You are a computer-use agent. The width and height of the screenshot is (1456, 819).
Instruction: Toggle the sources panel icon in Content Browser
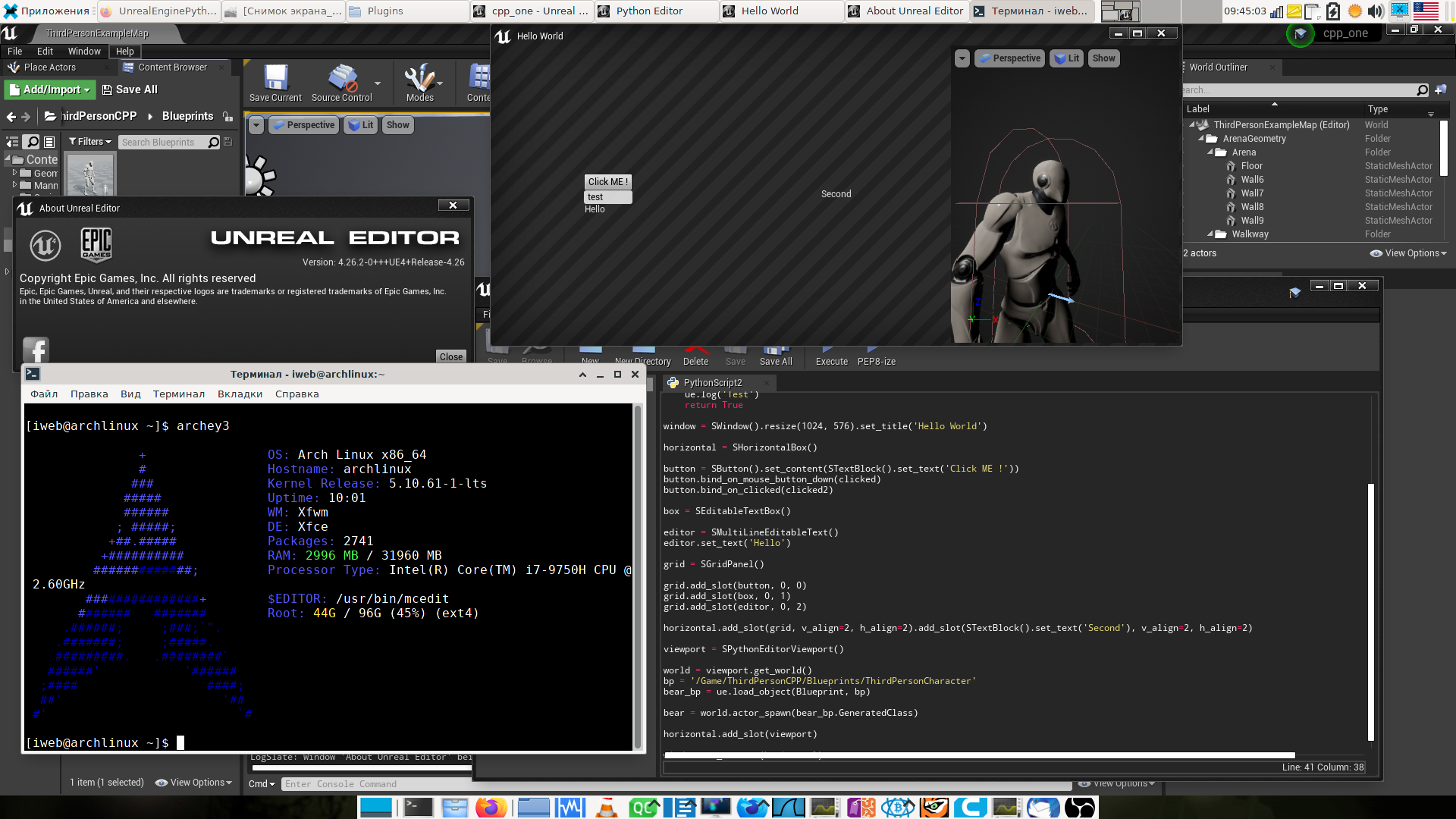(12, 142)
